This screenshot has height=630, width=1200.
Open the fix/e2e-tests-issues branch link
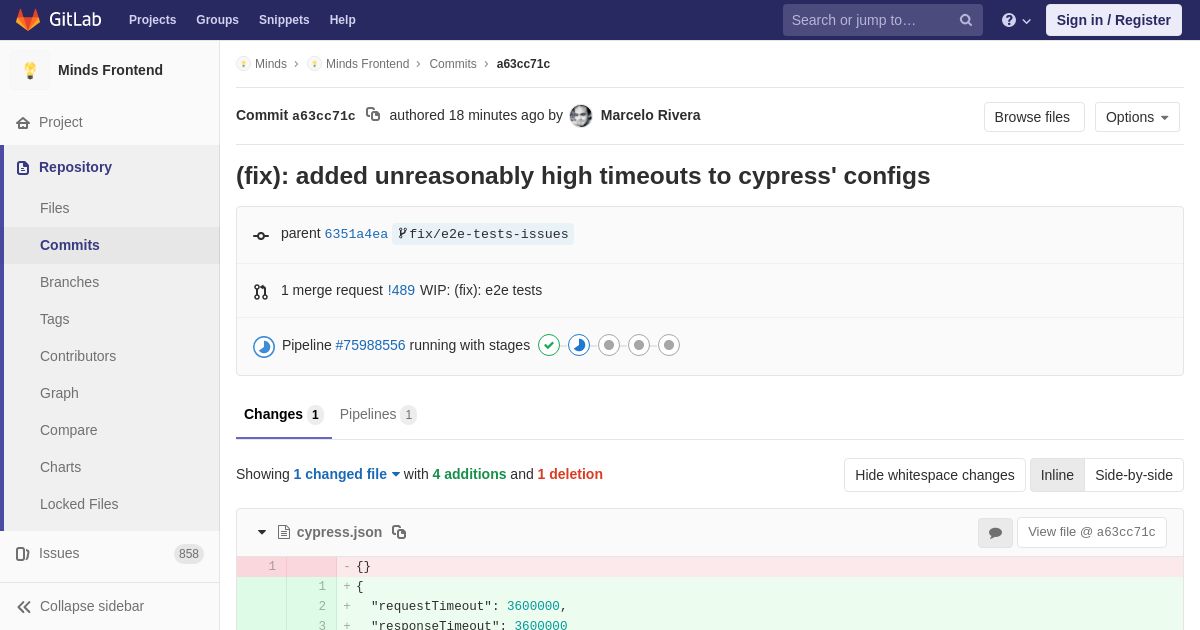coord(483,234)
